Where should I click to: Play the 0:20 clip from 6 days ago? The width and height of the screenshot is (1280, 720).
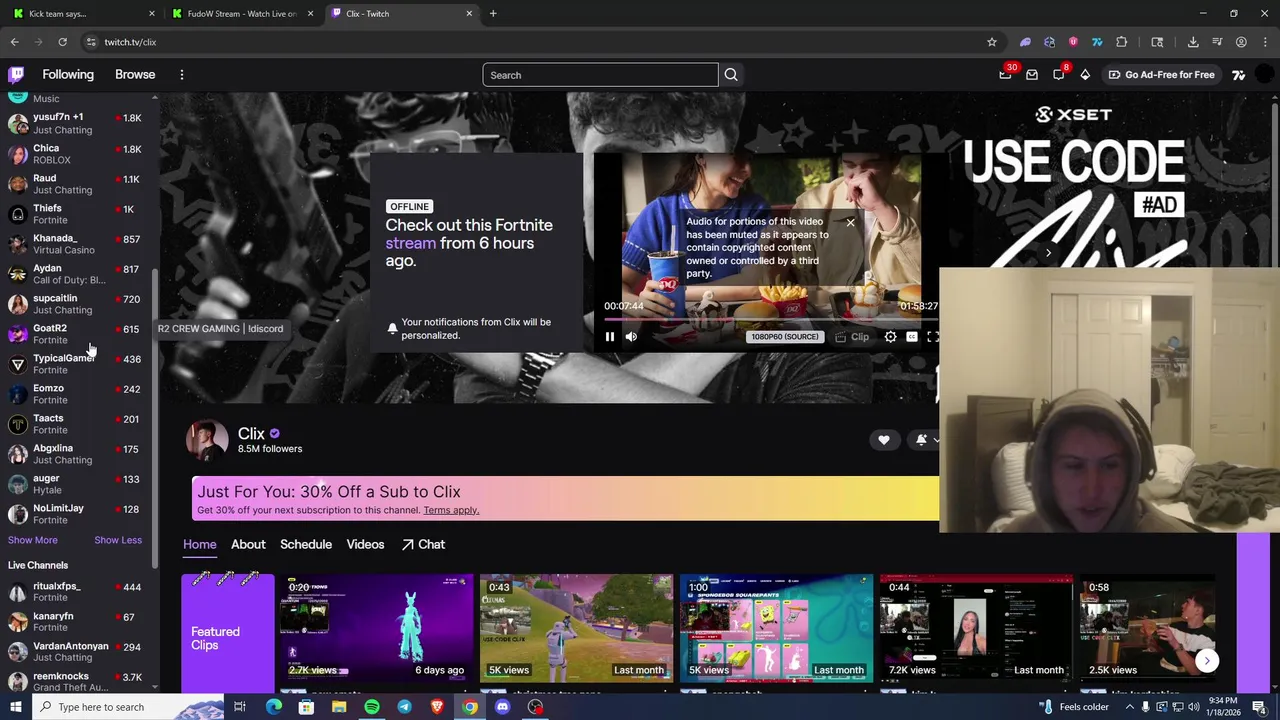coord(376,628)
